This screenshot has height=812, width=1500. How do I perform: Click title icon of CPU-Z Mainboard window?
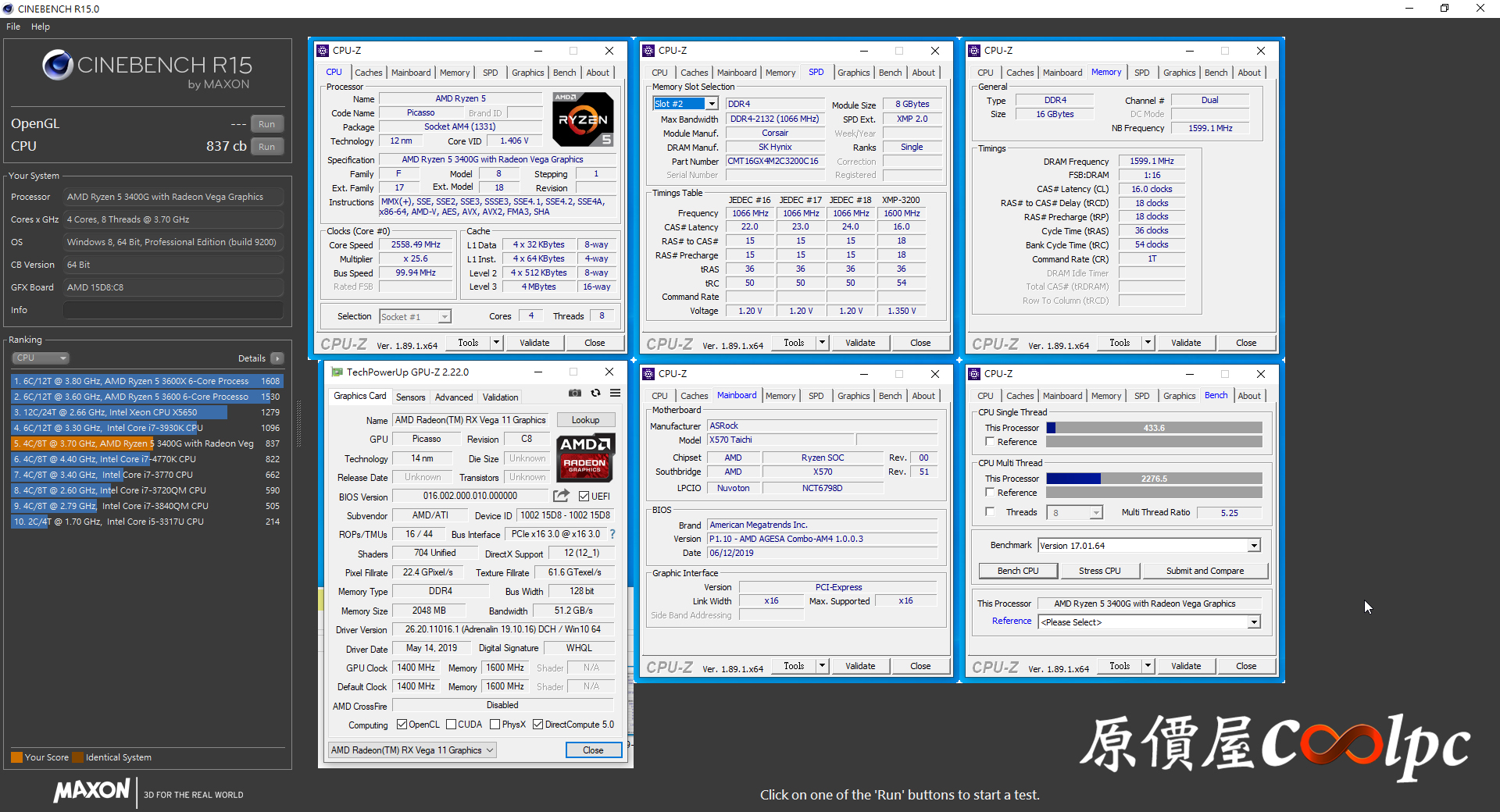coord(648,374)
